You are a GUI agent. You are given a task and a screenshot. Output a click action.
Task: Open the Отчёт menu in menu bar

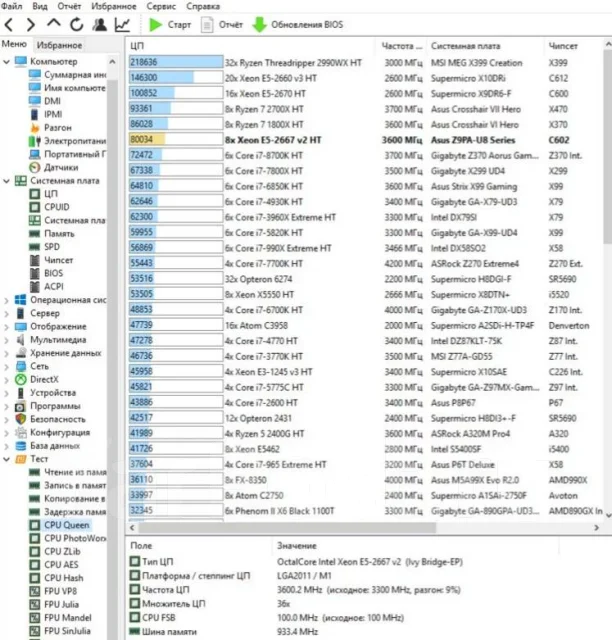(x=69, y=6)
